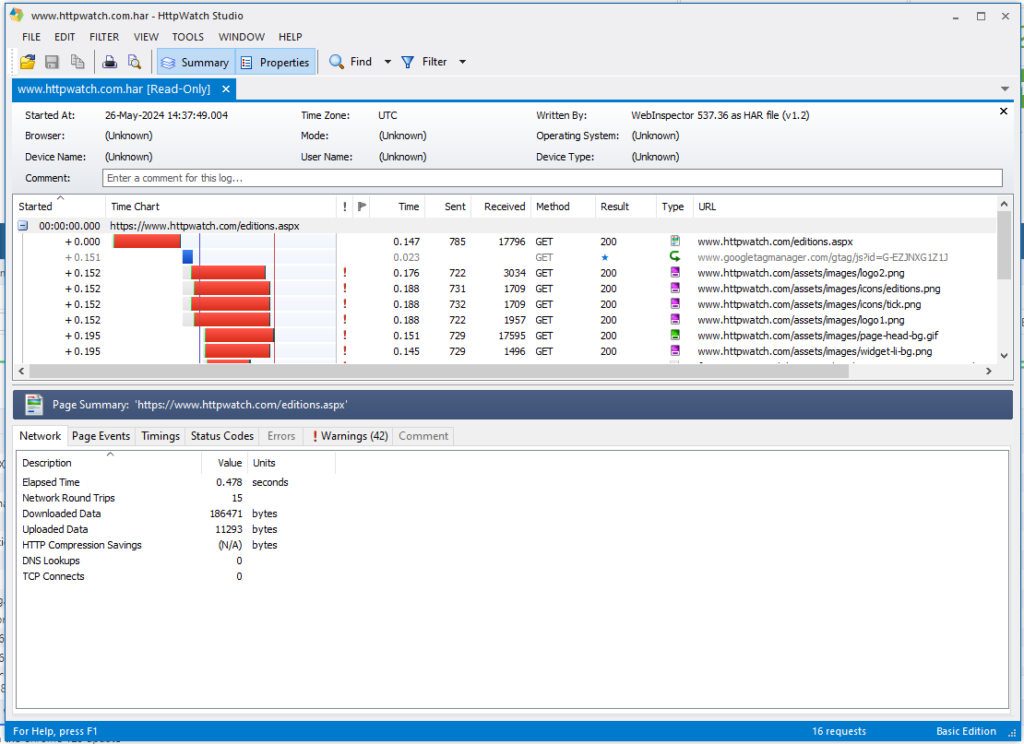Viewport: 1024px width, 744px height.
Task: Toggle the Properties panel button
Action: click(x=276, y=62)
